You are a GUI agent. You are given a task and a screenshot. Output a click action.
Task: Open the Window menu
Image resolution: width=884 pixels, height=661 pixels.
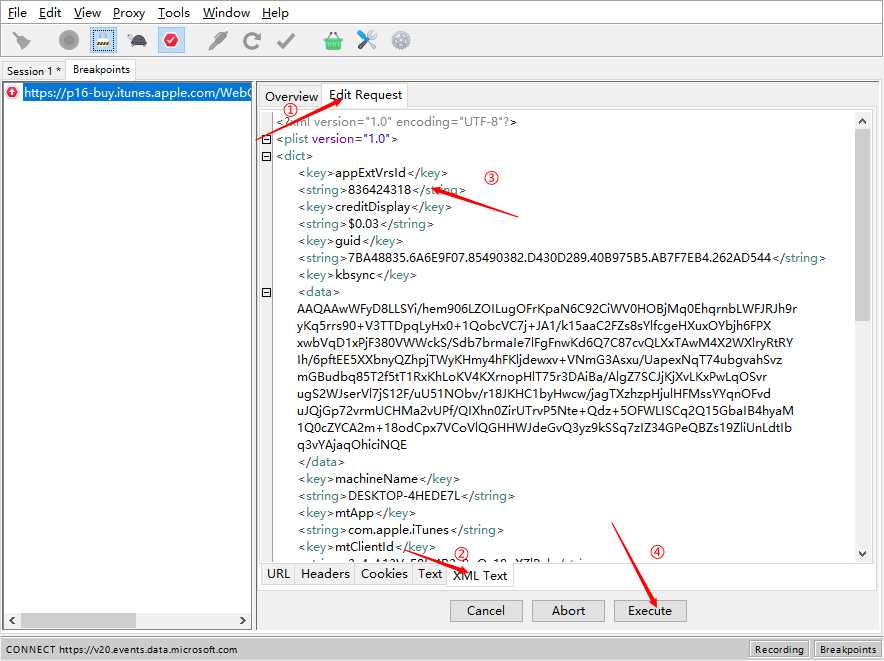click(x=226, y=12)
